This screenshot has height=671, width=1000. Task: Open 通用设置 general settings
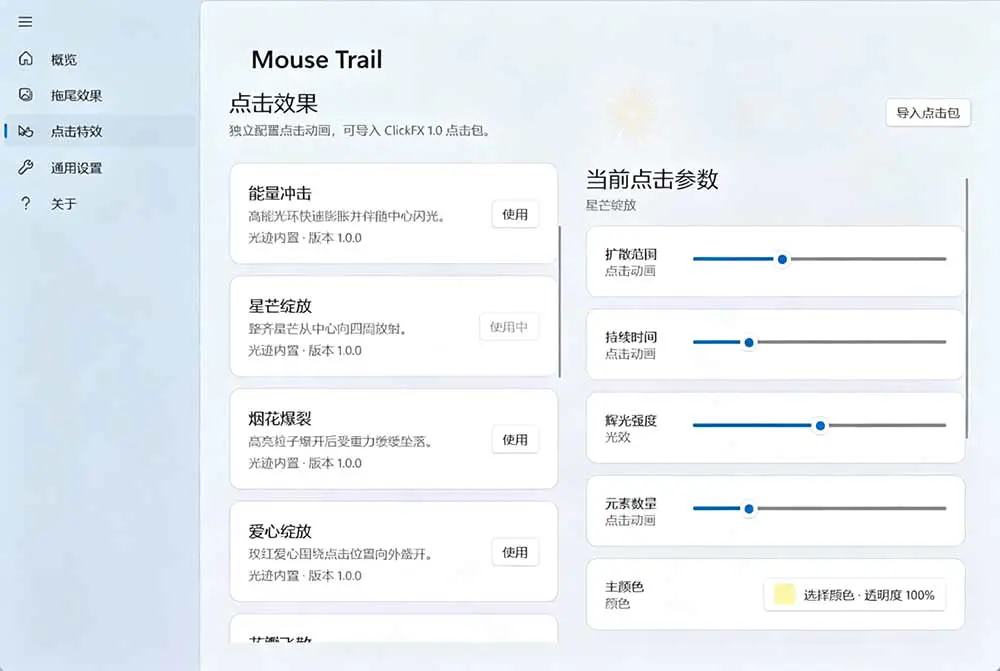click(x=100, y=168)
